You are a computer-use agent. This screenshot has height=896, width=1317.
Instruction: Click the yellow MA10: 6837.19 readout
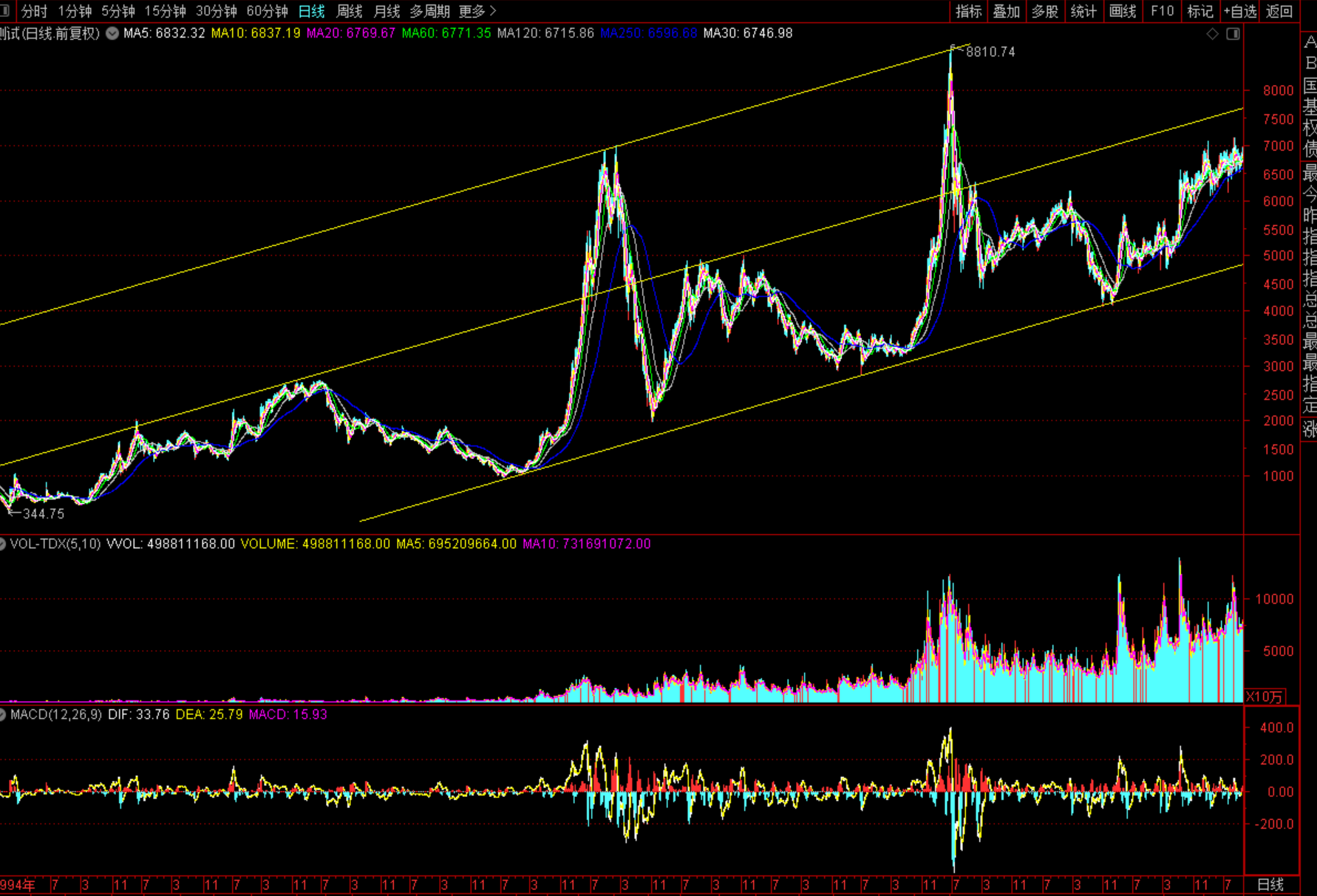(256, 33)
